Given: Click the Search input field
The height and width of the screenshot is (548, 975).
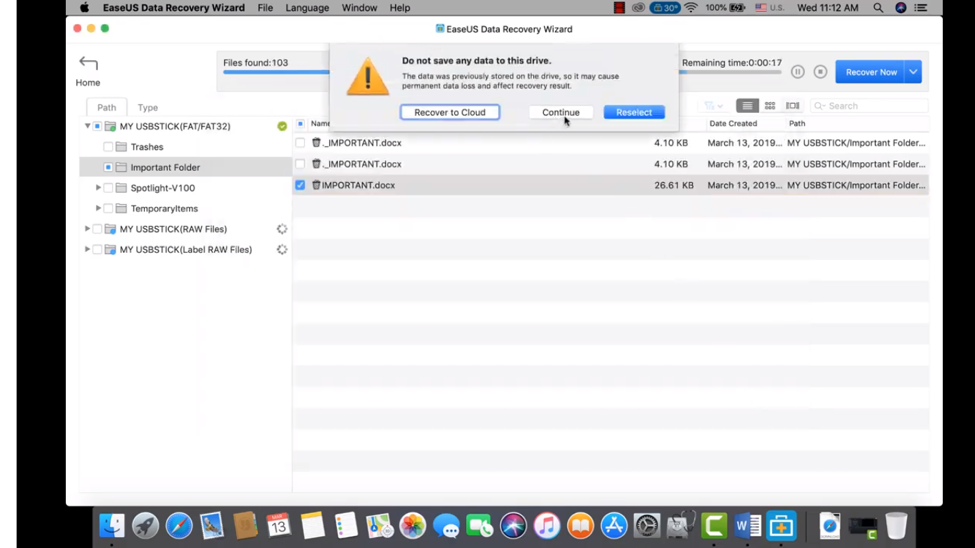Looking at the screenshot, I should (869, 106).
